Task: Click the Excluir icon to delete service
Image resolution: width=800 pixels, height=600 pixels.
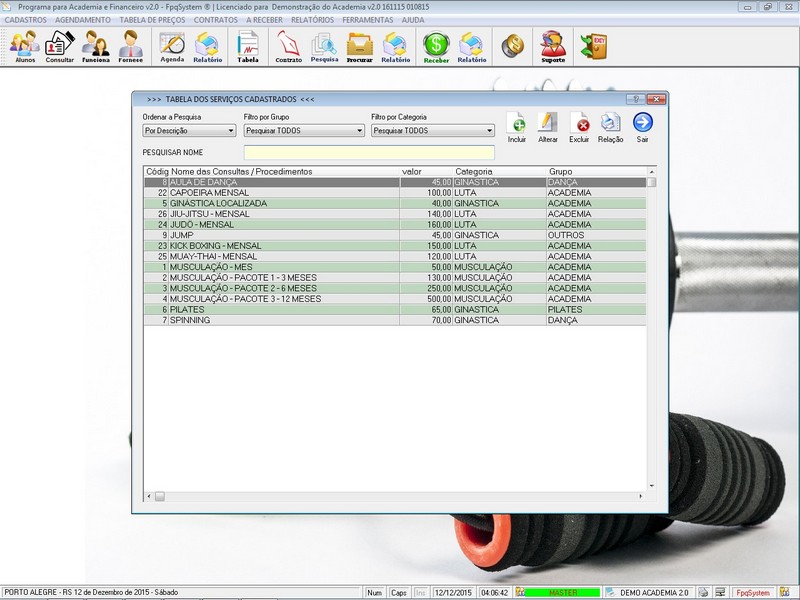Action: (579, 126)
